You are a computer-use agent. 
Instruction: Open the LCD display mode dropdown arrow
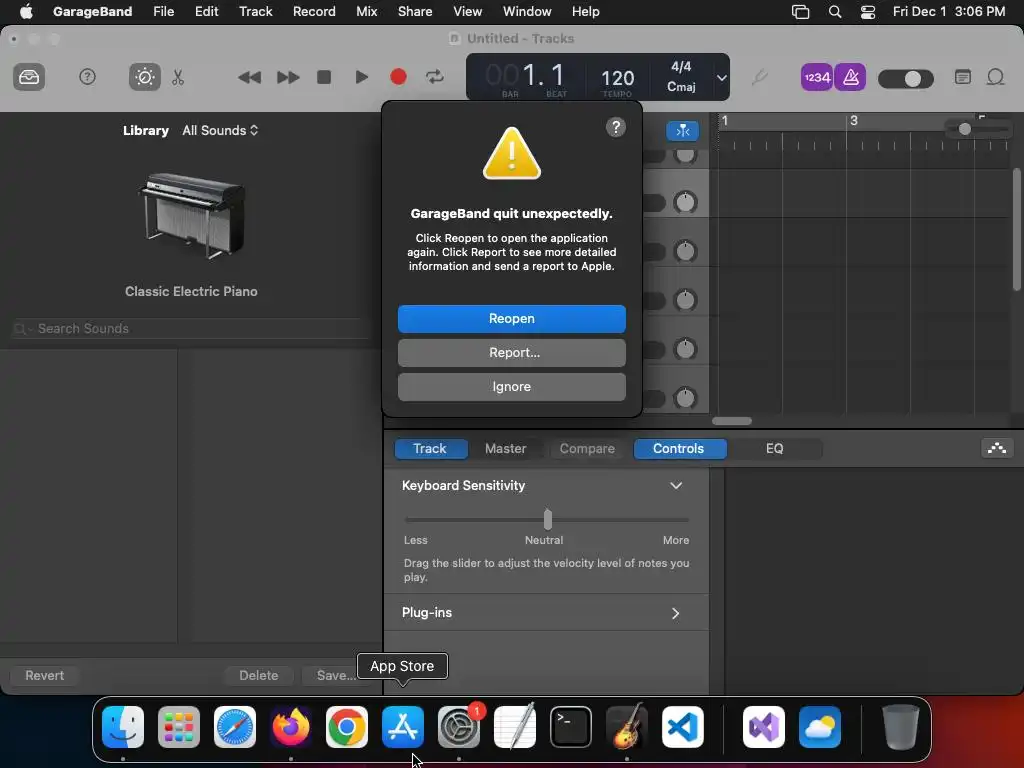(x=721, y=77)
